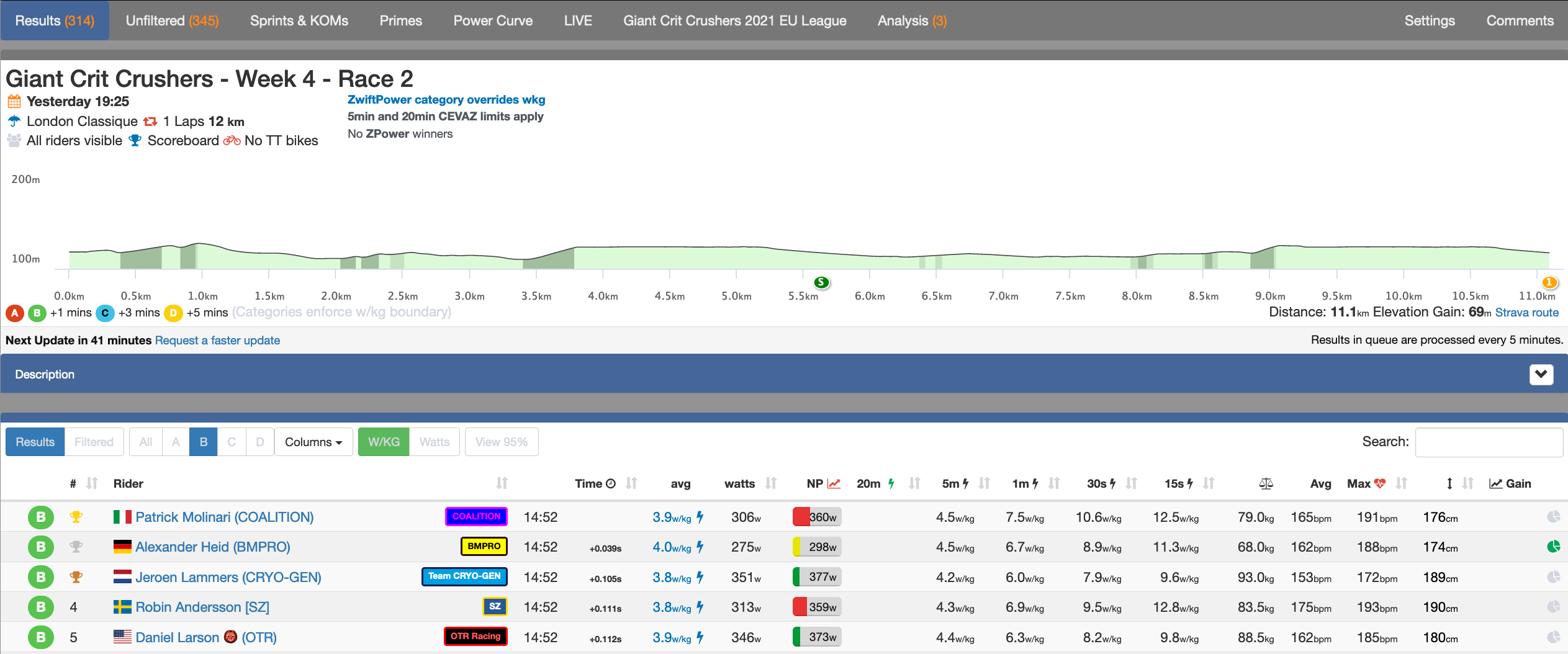Open Giant Crit Crushers 2021 EU League tab
1568x654 pixels.
tap(735, 20)
